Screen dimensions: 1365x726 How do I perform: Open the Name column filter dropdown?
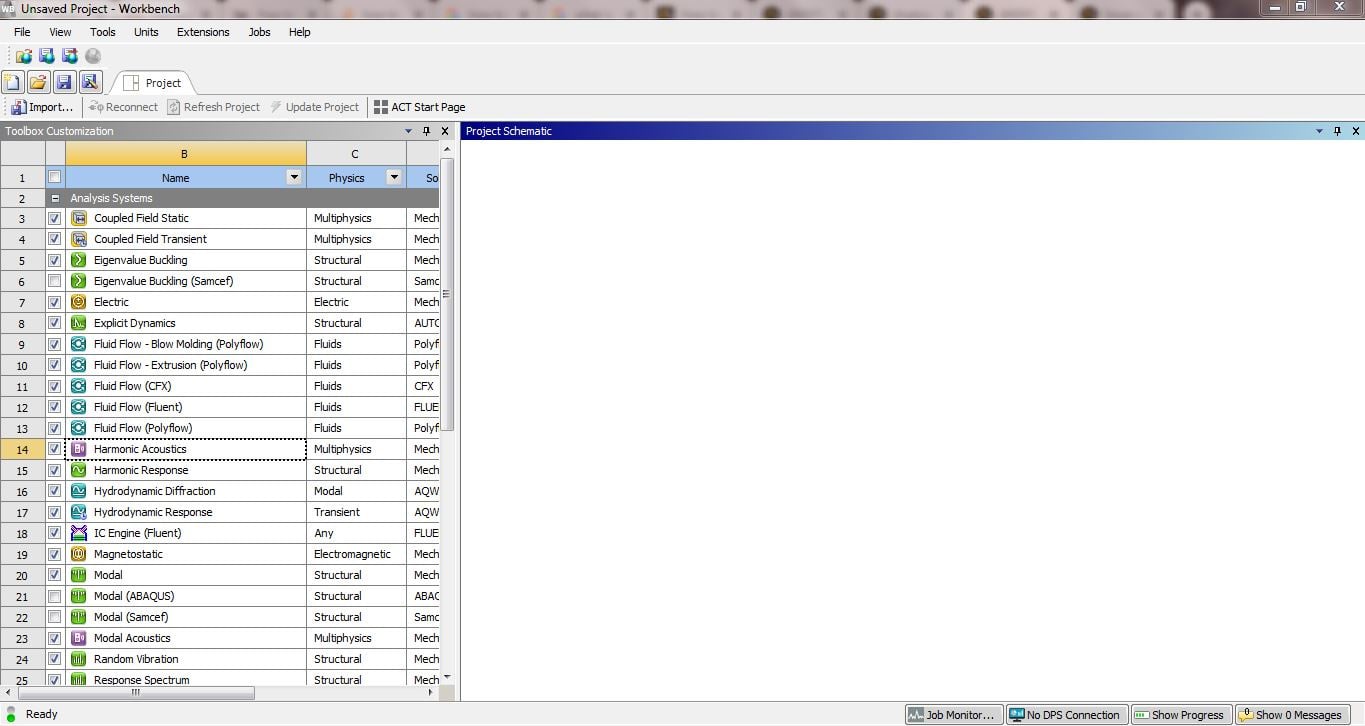coord(294,177)
